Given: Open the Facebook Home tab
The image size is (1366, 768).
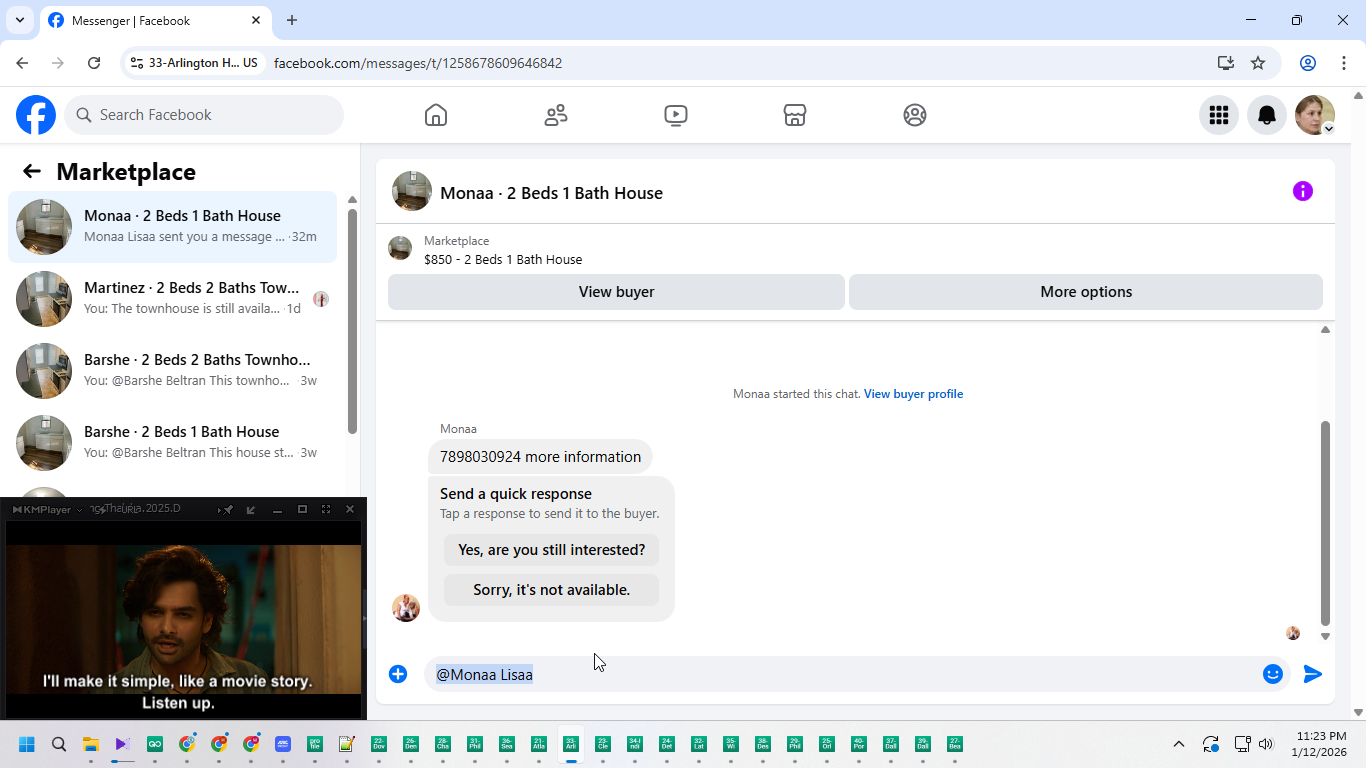Looking at the screenshot, I should coord(436,115).
